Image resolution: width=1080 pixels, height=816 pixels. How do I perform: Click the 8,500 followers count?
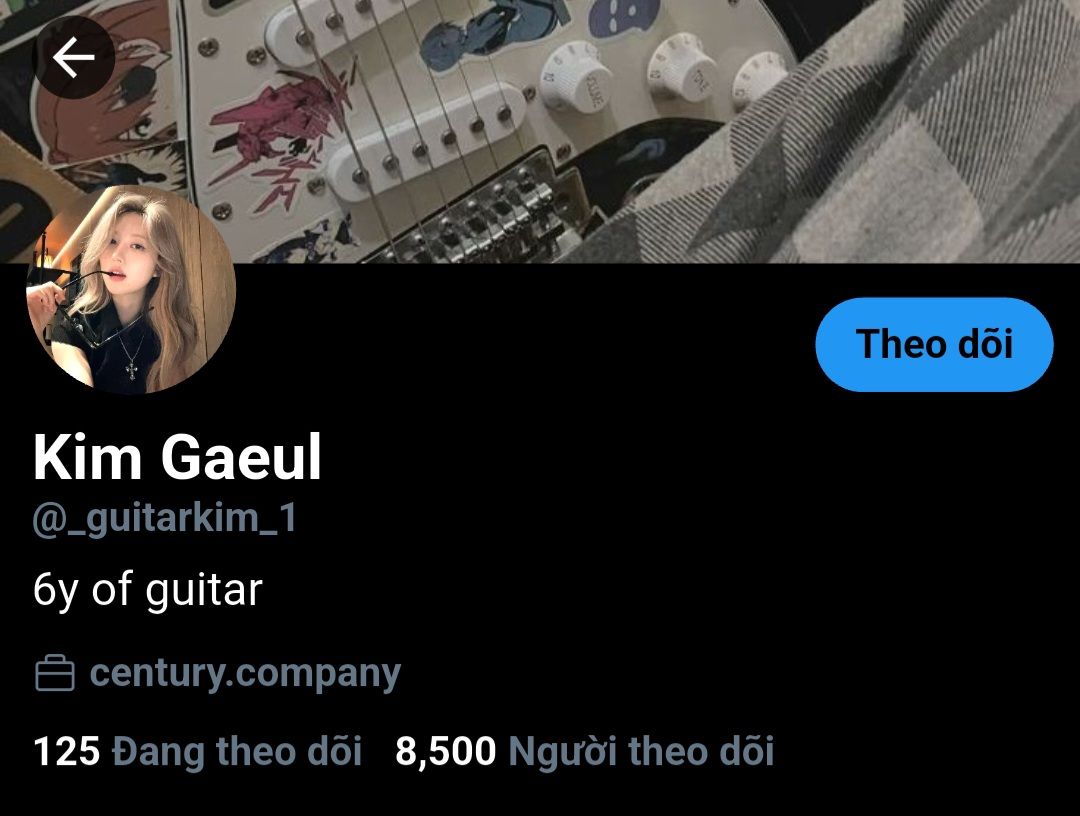pyautogui.click(x=446, y=751)
